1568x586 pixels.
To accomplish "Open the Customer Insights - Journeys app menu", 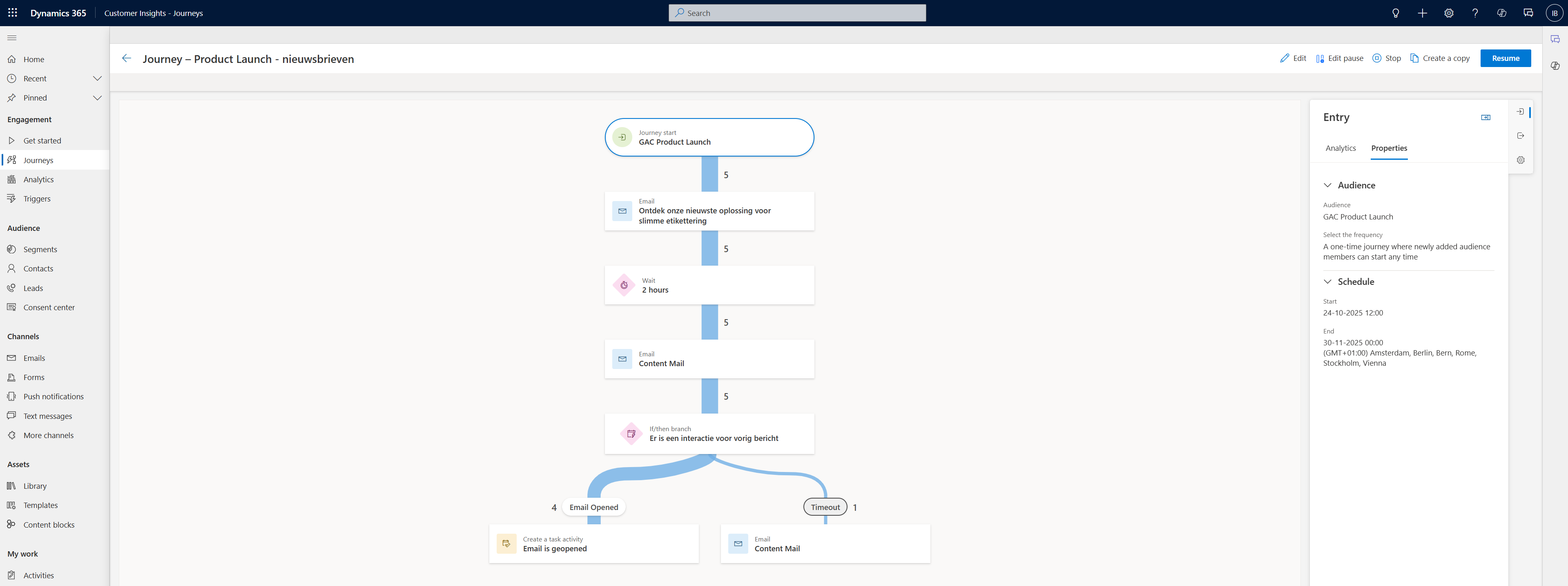I will click(153, 13).
